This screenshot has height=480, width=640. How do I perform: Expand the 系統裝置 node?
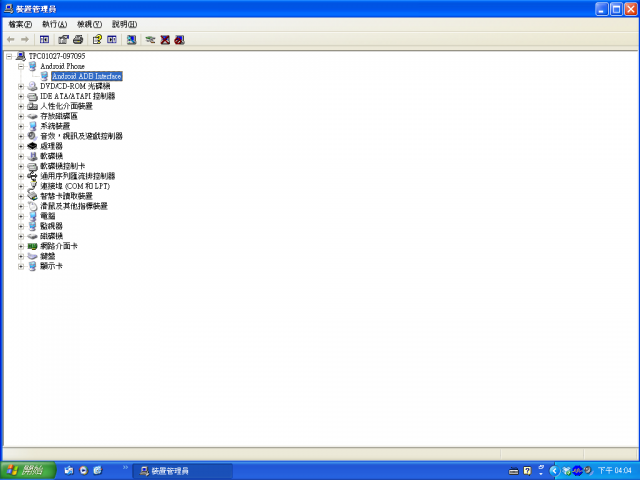(21, 127)
